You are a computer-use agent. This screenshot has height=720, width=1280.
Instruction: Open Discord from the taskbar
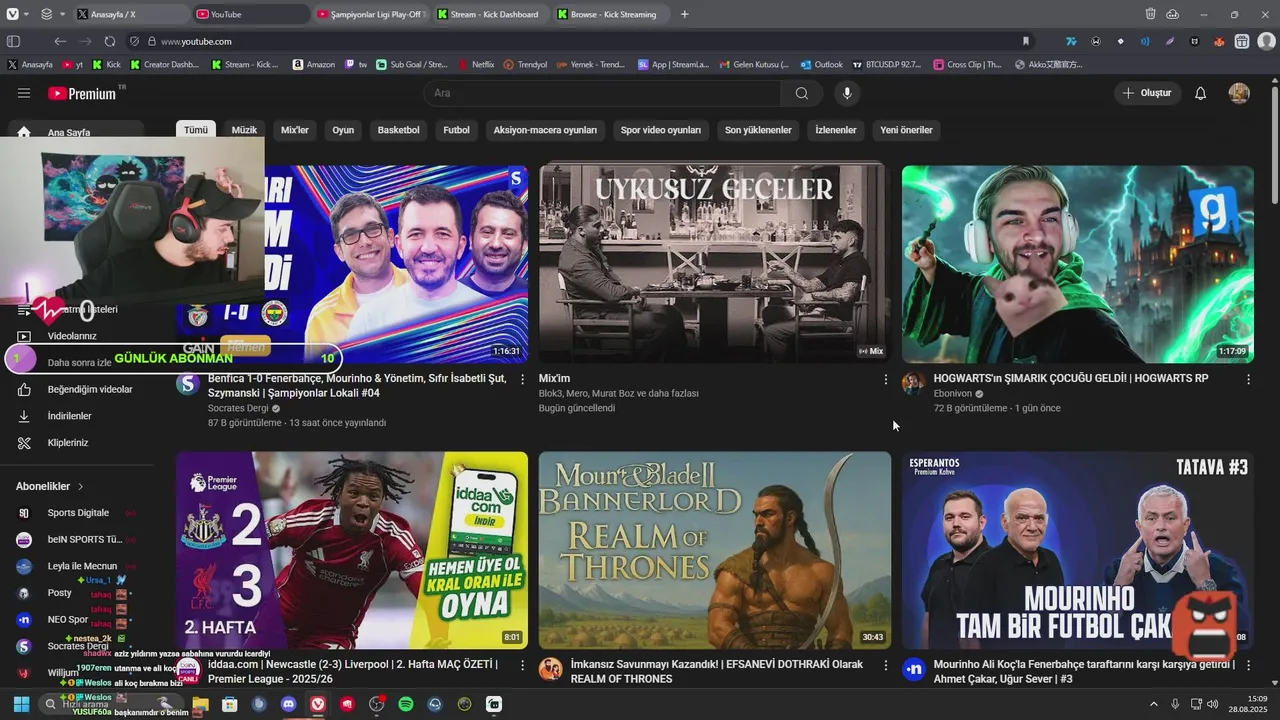coord(289,704)
